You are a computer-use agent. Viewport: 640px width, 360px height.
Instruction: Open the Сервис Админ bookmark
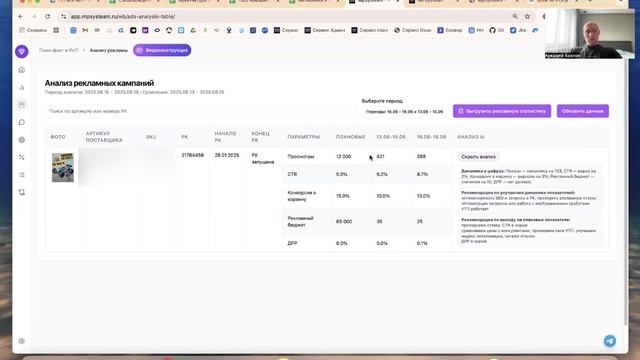pyautogui.click(x=325, y=30)
